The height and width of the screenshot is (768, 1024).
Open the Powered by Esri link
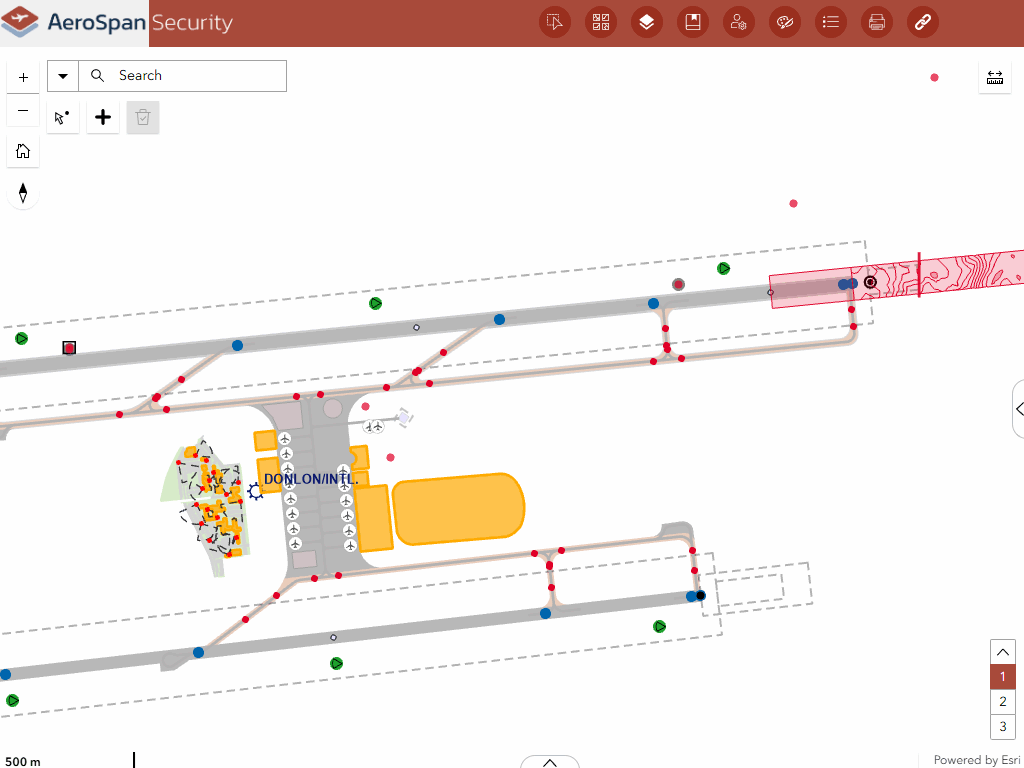click(976, 760)
